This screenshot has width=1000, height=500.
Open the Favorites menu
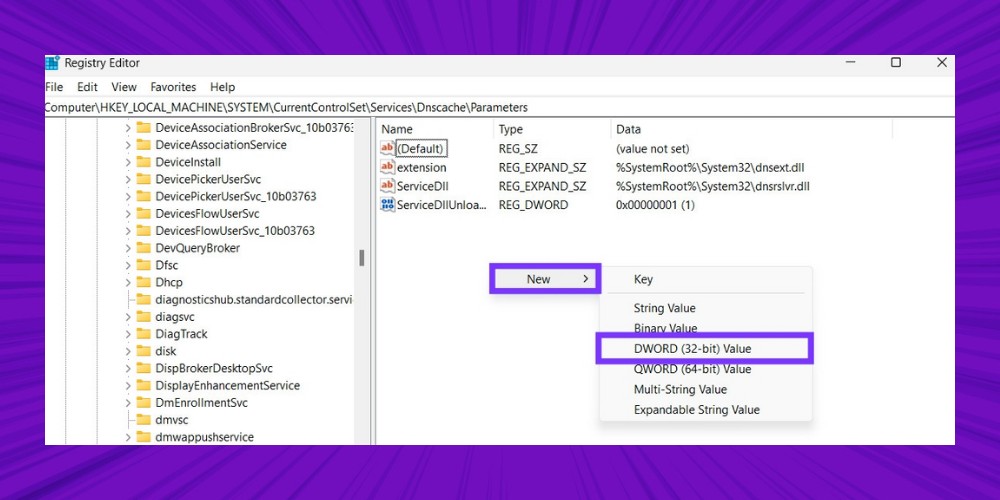point(173,87)
